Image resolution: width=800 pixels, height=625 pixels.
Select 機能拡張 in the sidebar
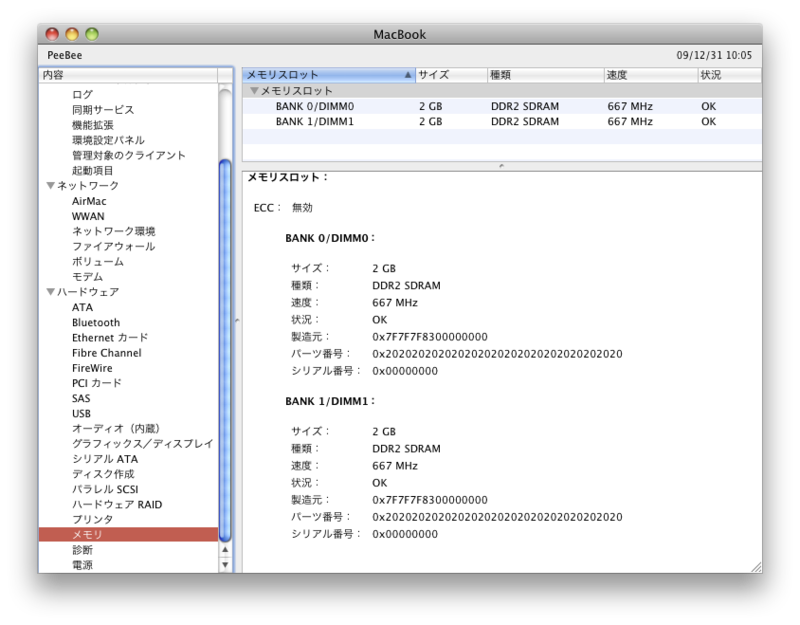pos(92,125)
